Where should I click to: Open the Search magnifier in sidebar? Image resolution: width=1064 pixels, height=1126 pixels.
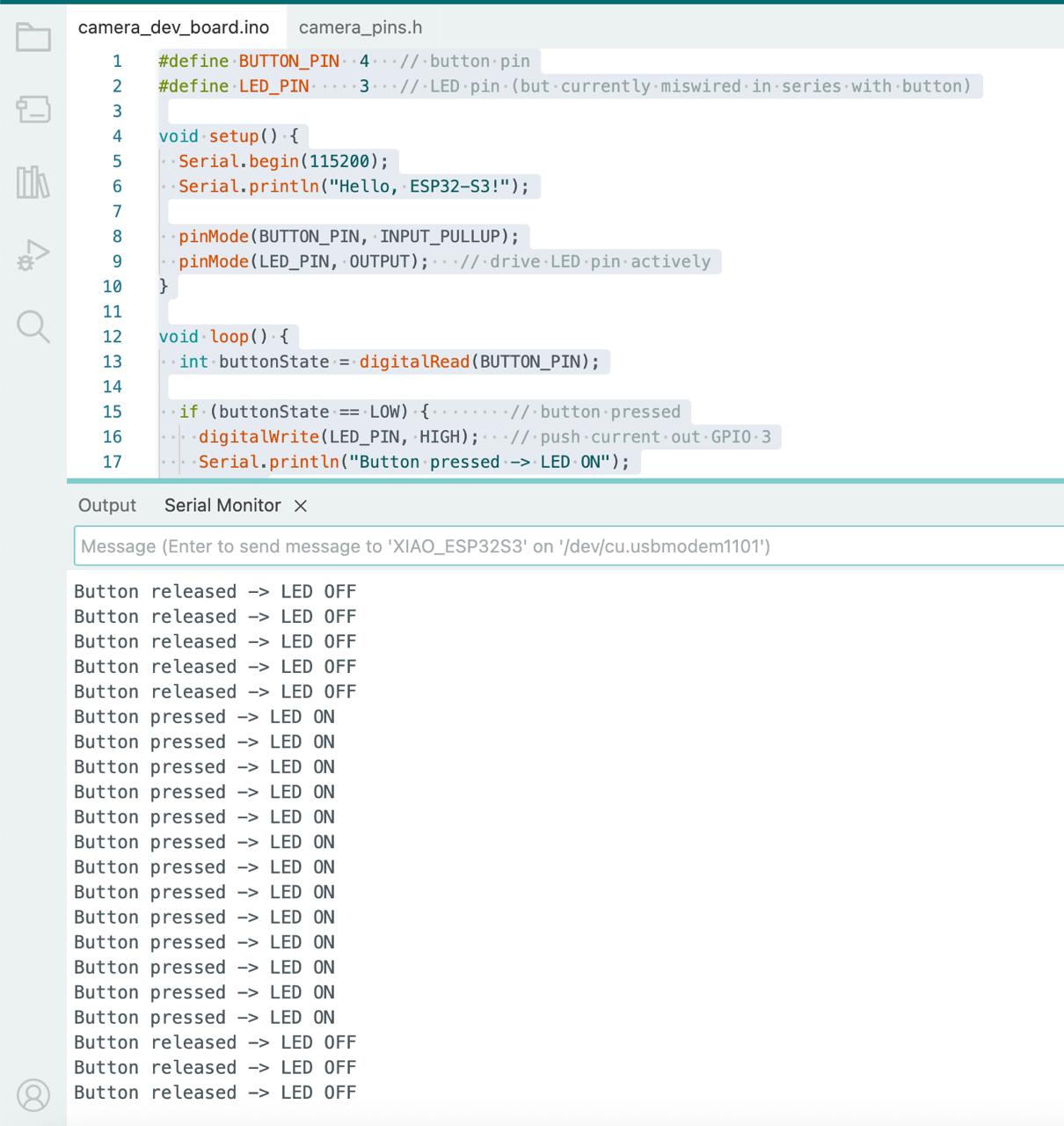click(33, 326)
